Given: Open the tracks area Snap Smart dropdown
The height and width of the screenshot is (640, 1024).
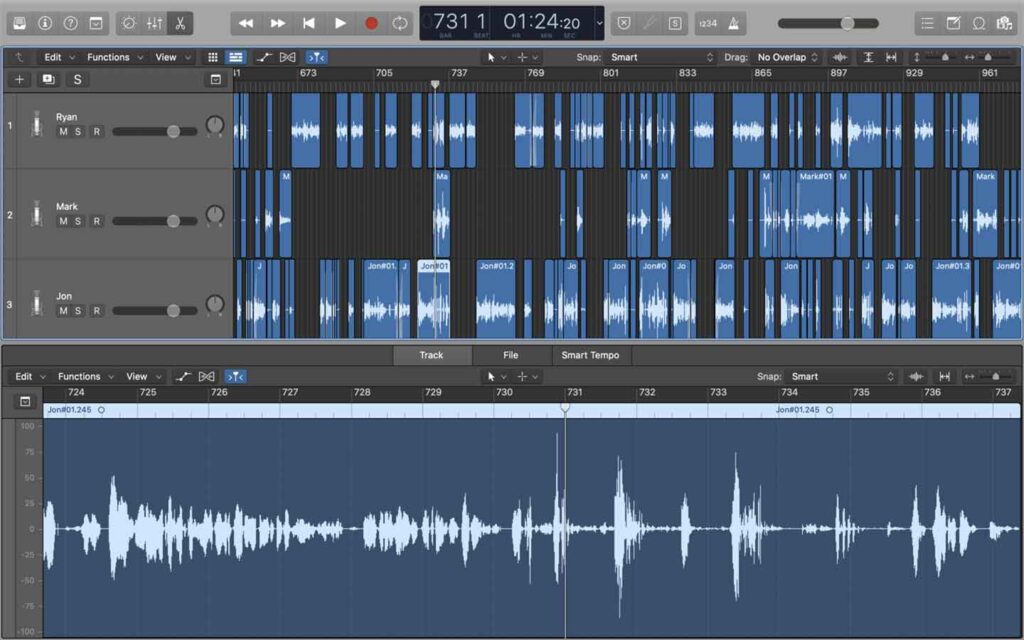Looking at the screenshot, I should (662, 57).
